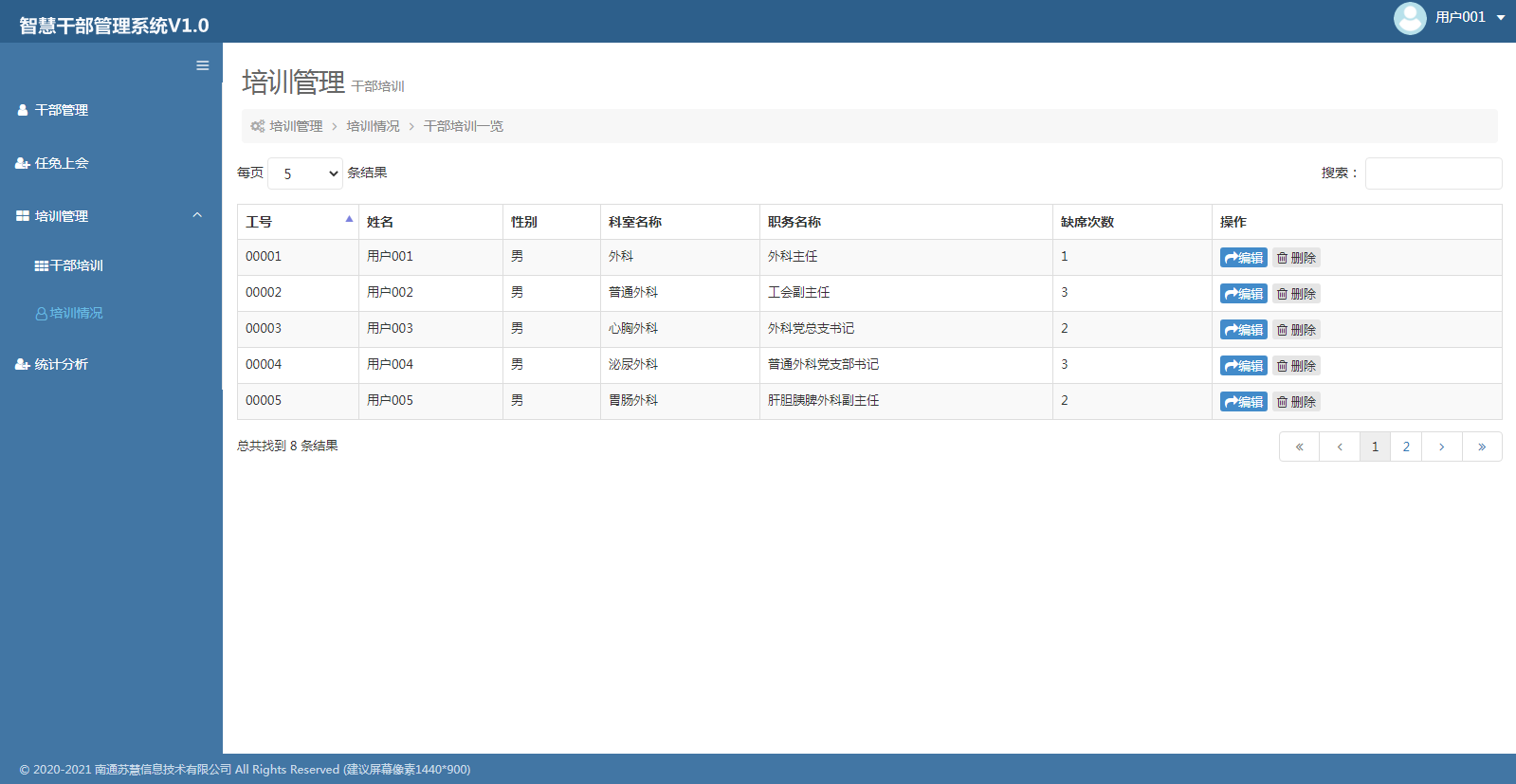
Task: Open 统计分析 in the sidebar
Action: pyautogui.click(x=62, y=364)
